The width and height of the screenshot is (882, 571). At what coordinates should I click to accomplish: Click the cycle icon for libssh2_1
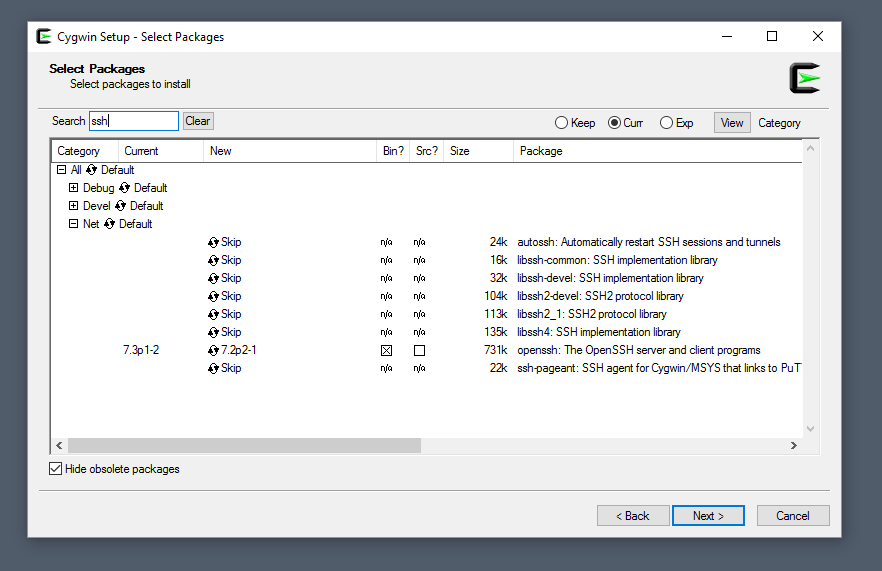click(213, 314)
